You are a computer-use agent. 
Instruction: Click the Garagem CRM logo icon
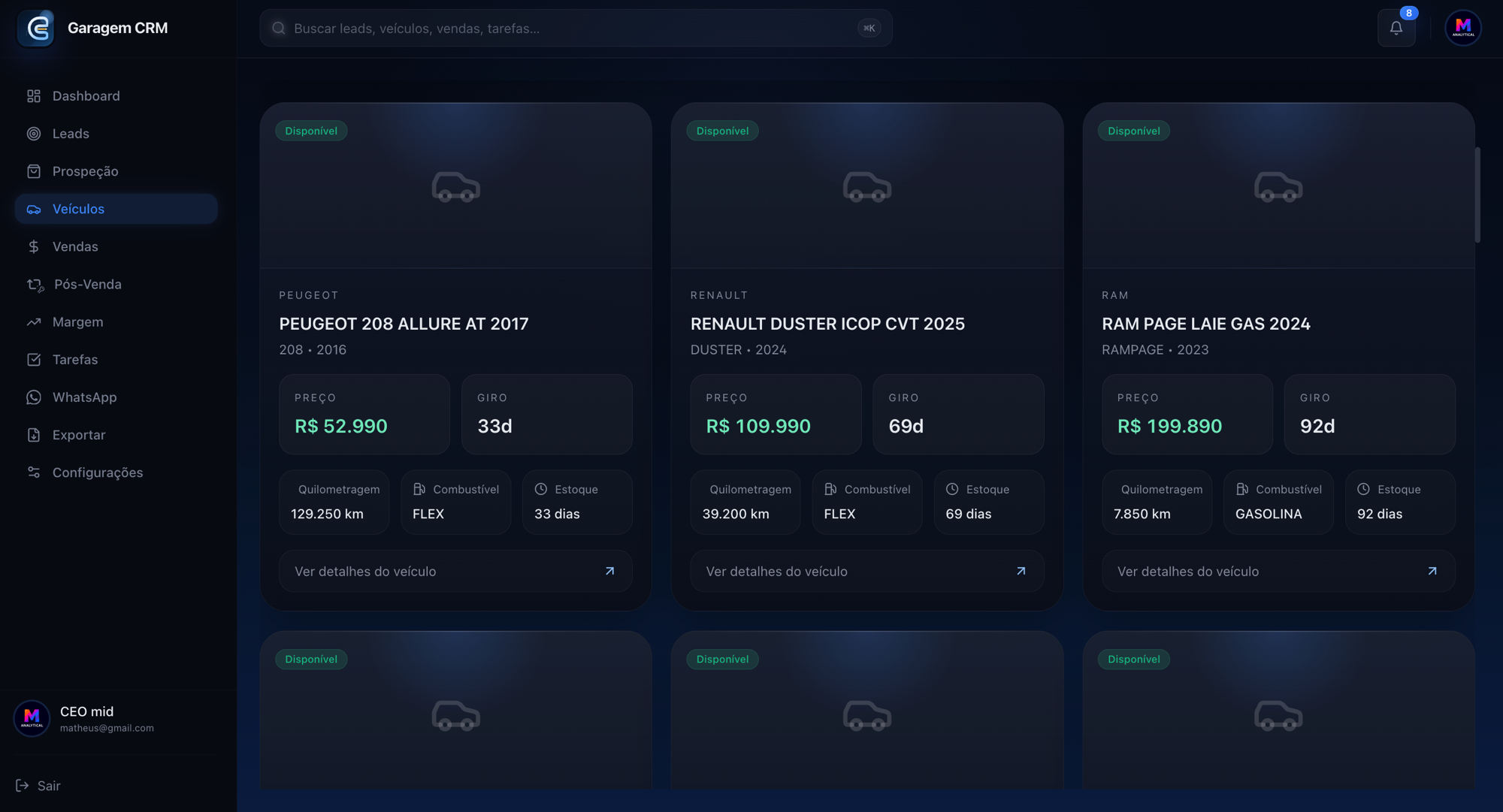tap(36, 29)
